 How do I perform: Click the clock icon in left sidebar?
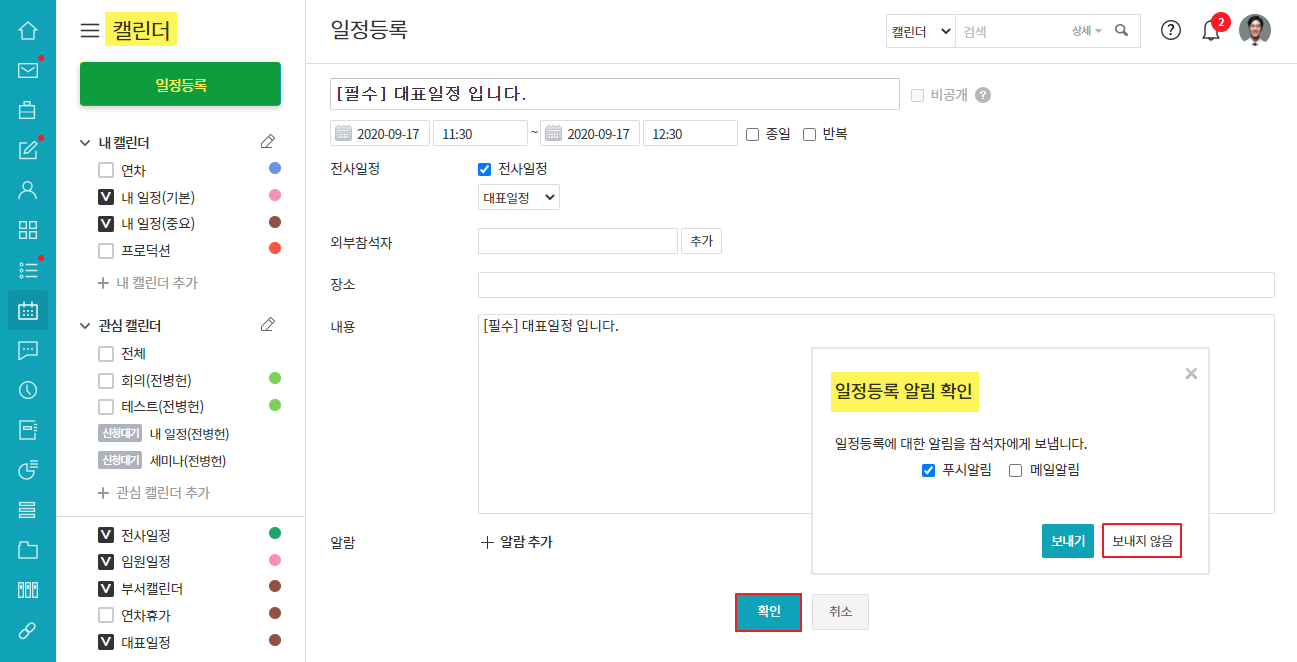pos(28,390)
